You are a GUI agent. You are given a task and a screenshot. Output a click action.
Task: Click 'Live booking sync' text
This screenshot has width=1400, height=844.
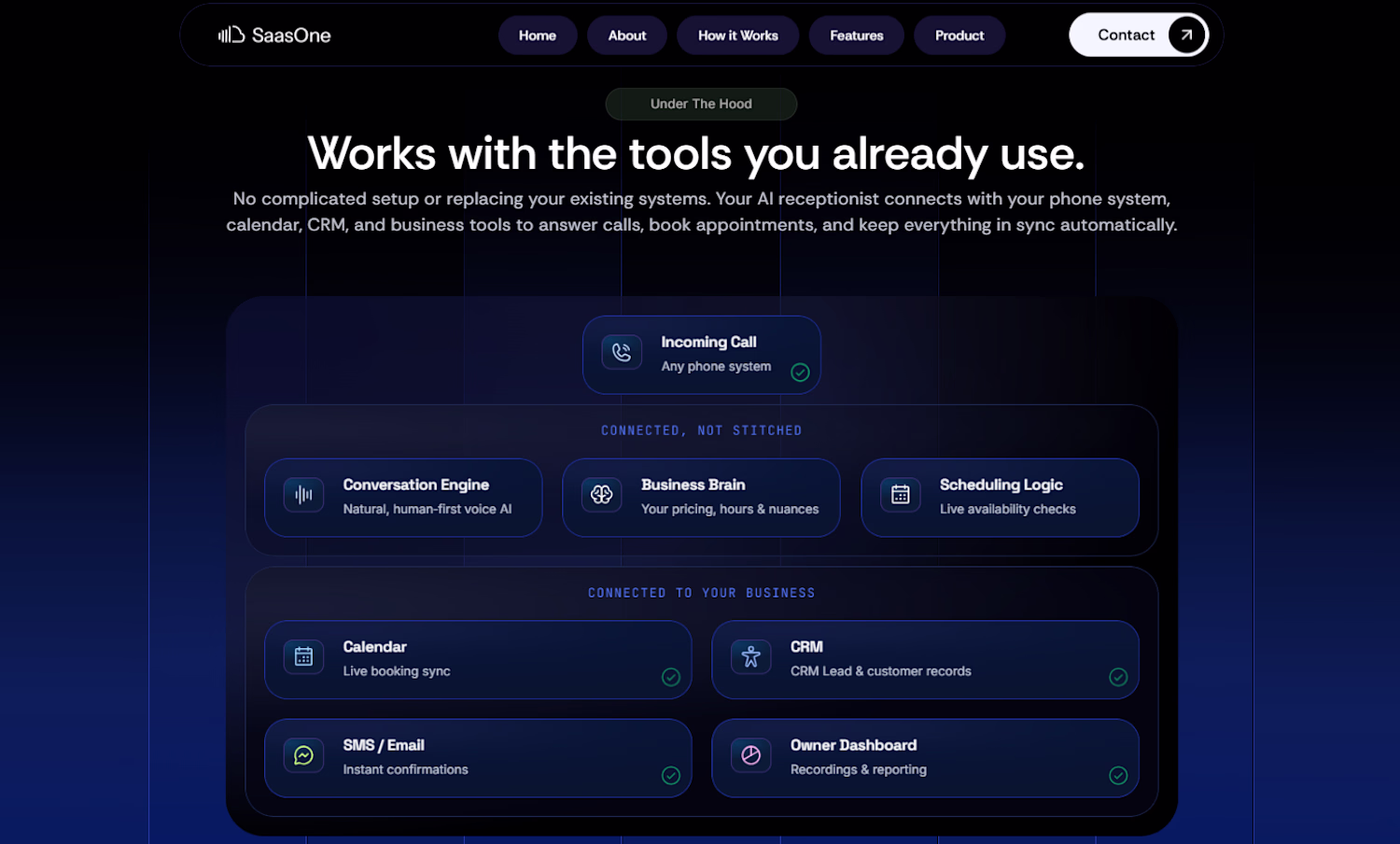coord(397,671)
